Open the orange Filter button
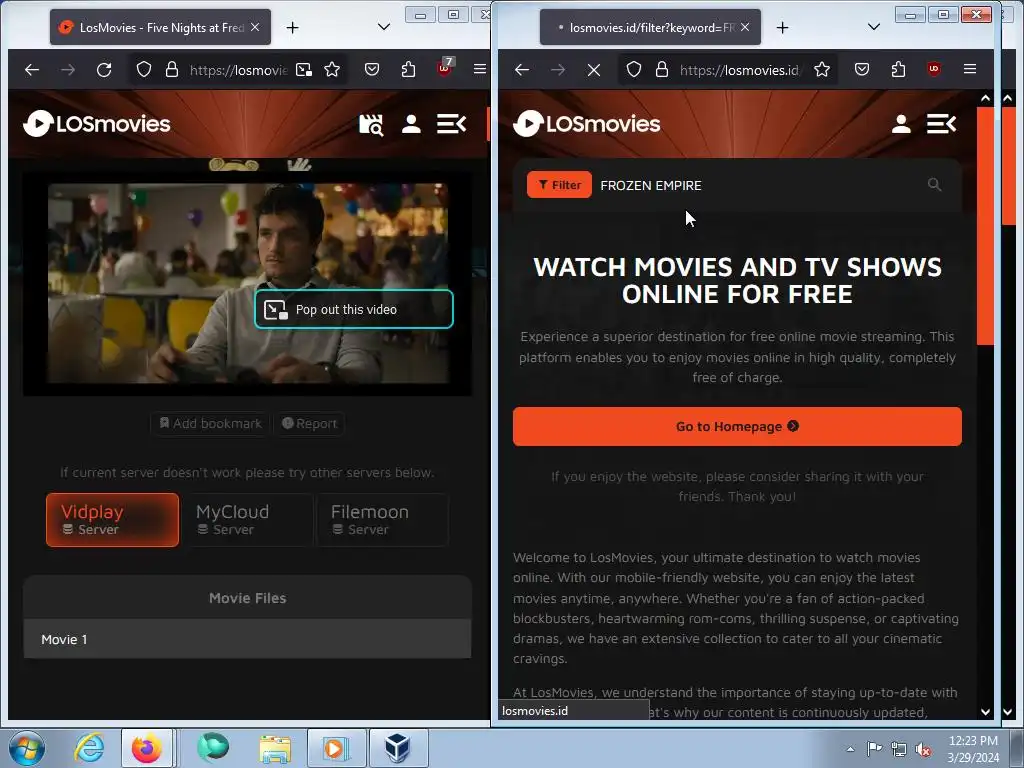The image size is (1024, 768). click(559, 185)
